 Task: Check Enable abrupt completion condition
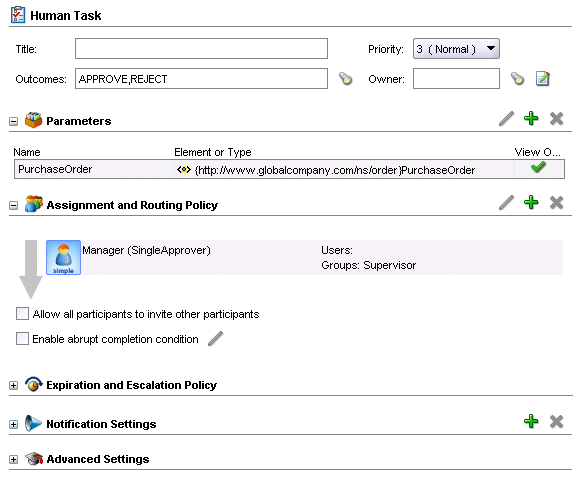[22, 339]
